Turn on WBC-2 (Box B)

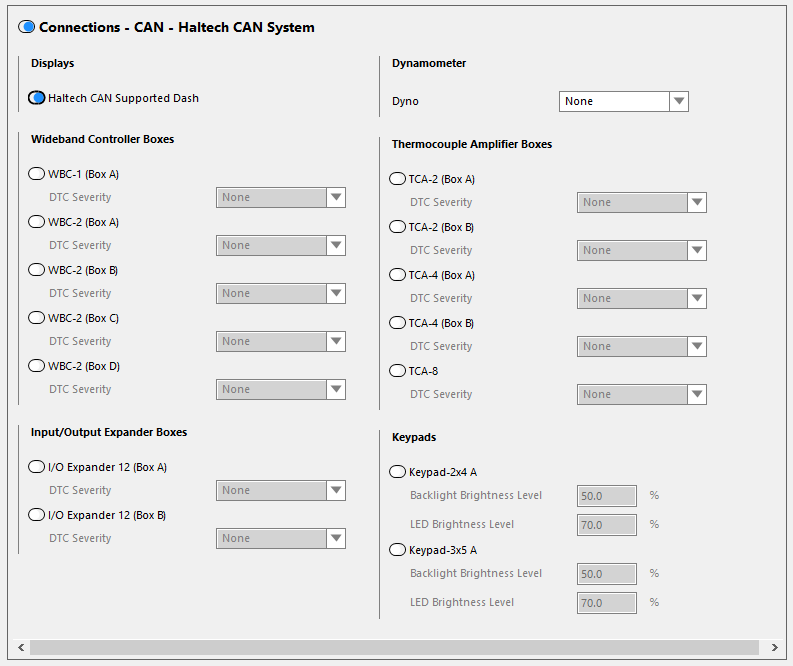(x=36, y=270)
